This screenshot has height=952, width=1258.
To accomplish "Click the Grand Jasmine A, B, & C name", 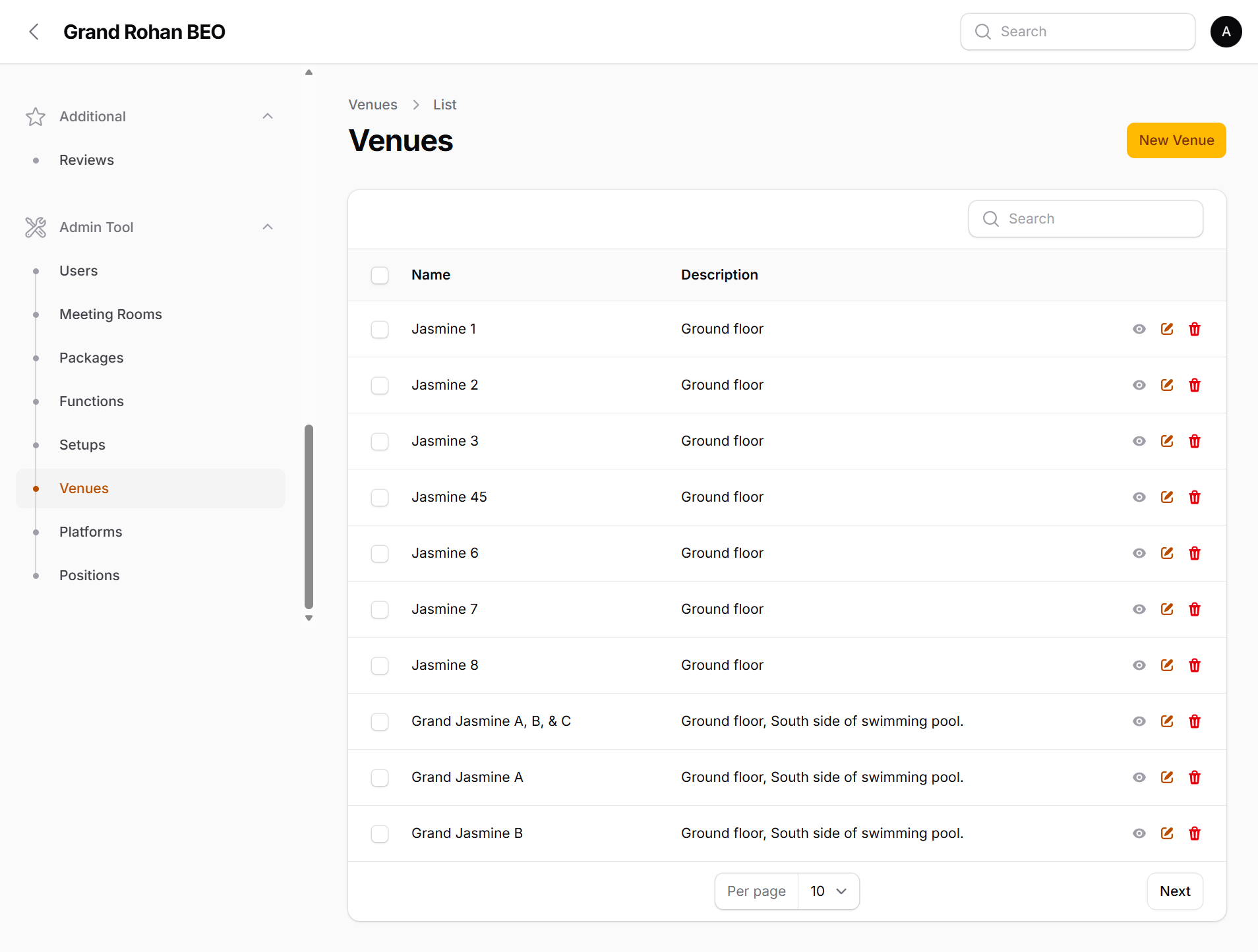I will pos(491,721).
